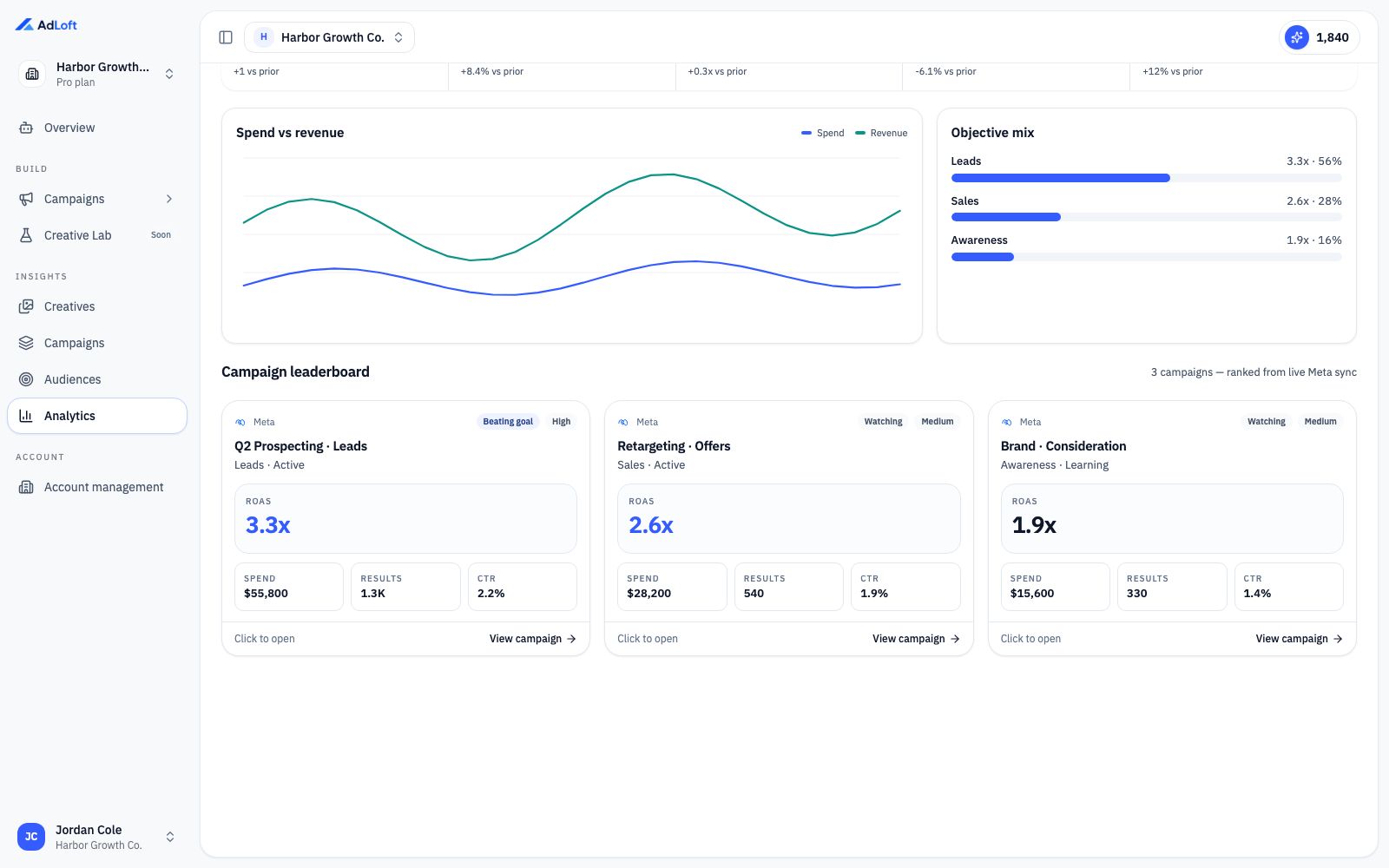This screenshot has height=868, width=1389.
Task: Click the Awareness objective progress bar
Action: tap(1146, 257)
